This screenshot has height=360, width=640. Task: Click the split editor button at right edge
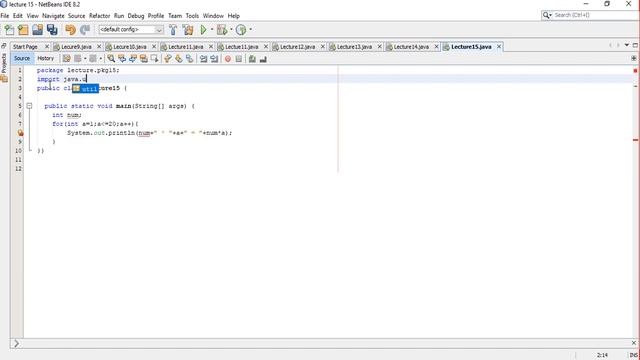tap(634, 58)
